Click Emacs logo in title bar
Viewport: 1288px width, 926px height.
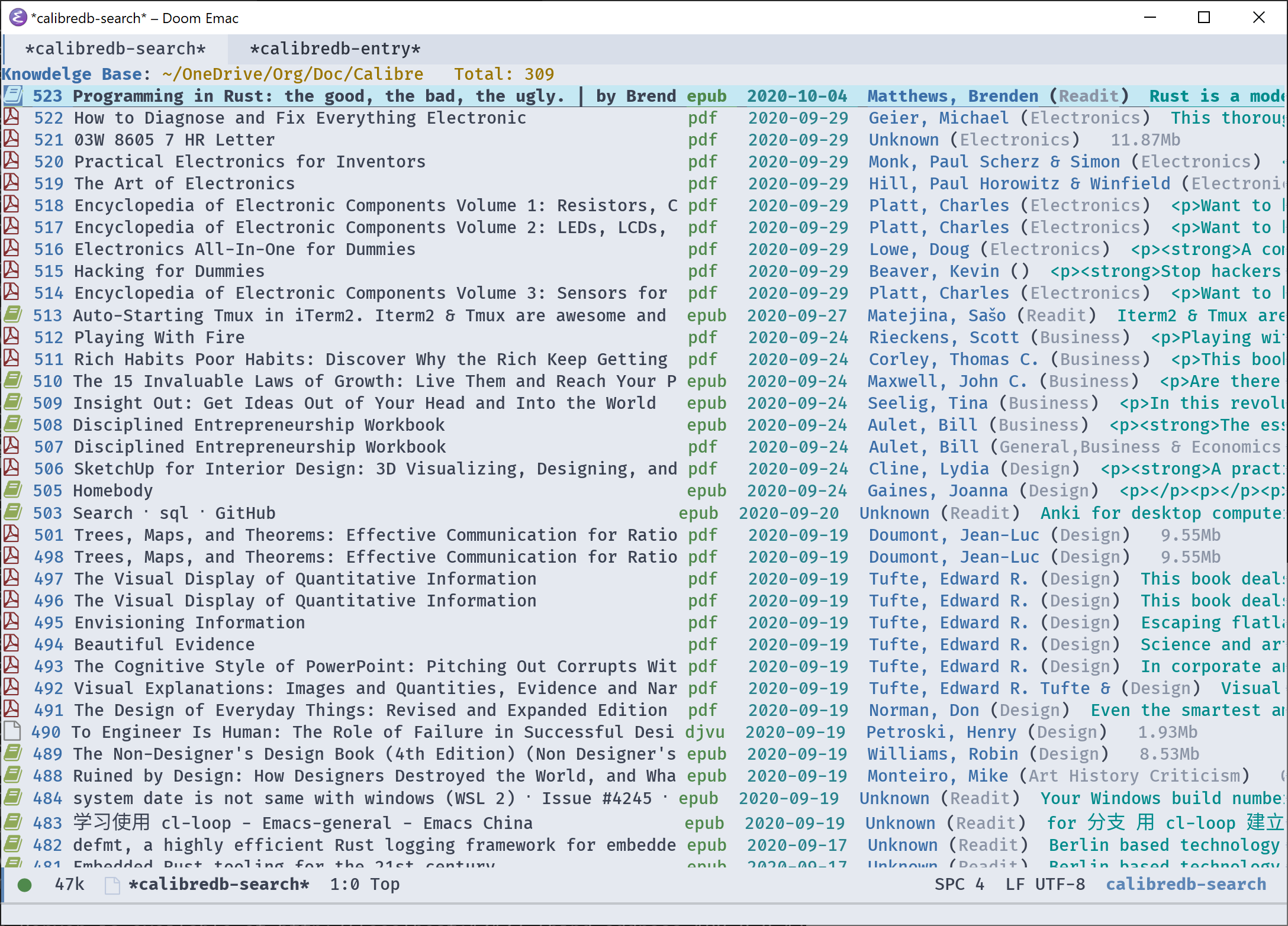[18, 18]
